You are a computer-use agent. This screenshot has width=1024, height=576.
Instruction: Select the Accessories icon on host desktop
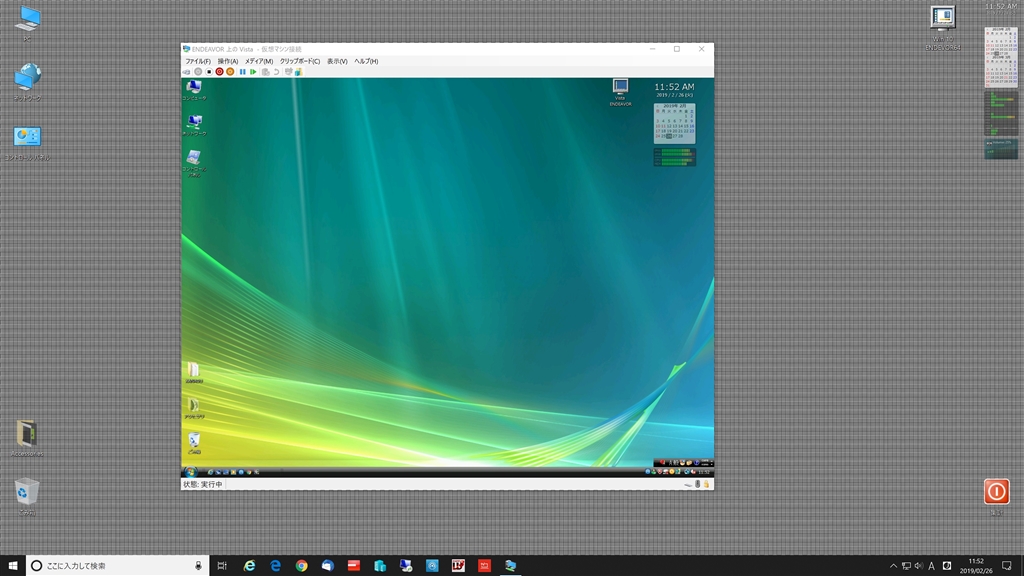pos(27,438)
